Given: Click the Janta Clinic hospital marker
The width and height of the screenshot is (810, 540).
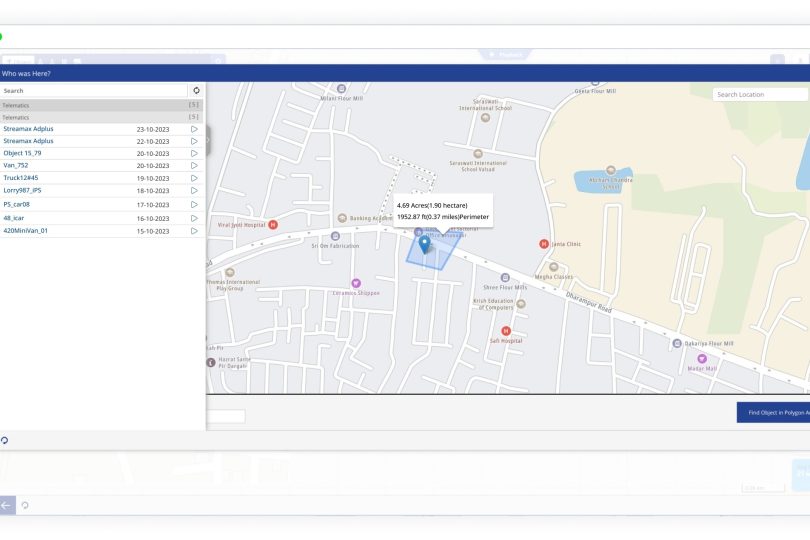Looking at the screenshot, I should [x=544, y=243].
